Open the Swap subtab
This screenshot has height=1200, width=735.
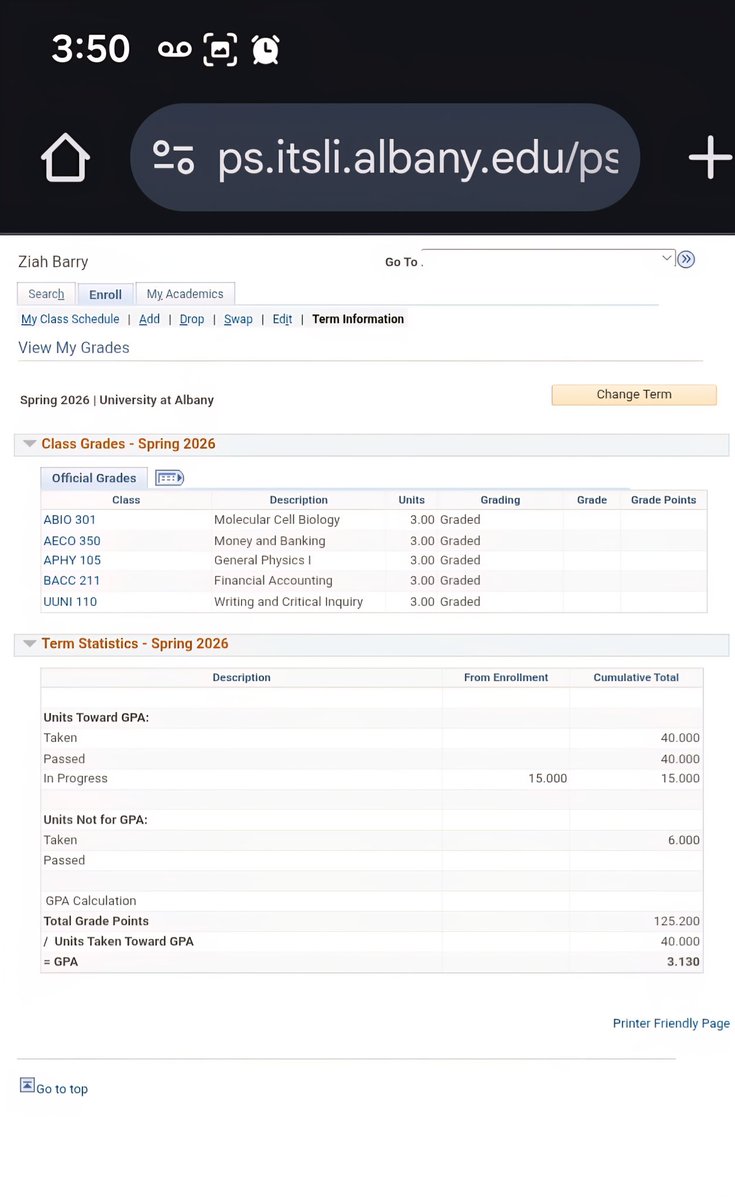(x=238, y=319)
